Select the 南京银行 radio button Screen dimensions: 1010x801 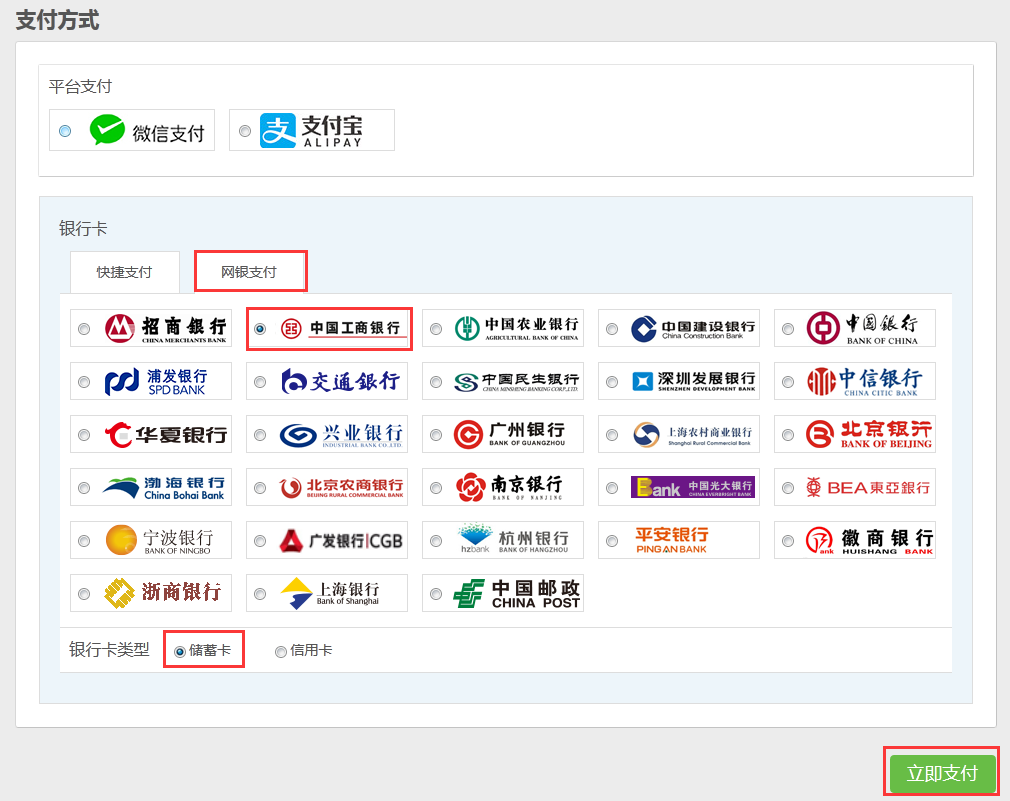click(x=436, y=488)
